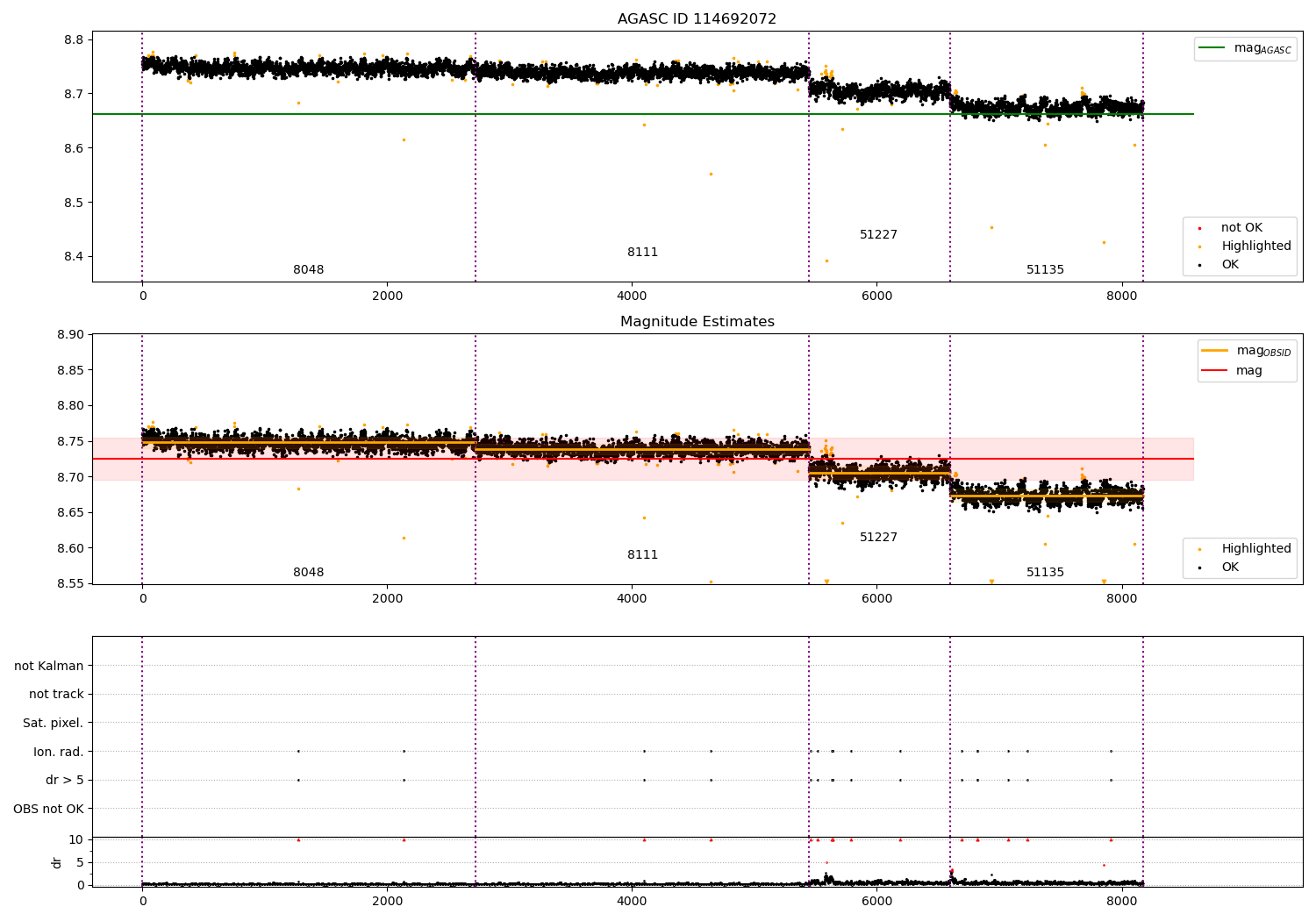The image size is (1316, 921).
Task: Click the title 'AGASC ID 114692072'
Action: 697,19
